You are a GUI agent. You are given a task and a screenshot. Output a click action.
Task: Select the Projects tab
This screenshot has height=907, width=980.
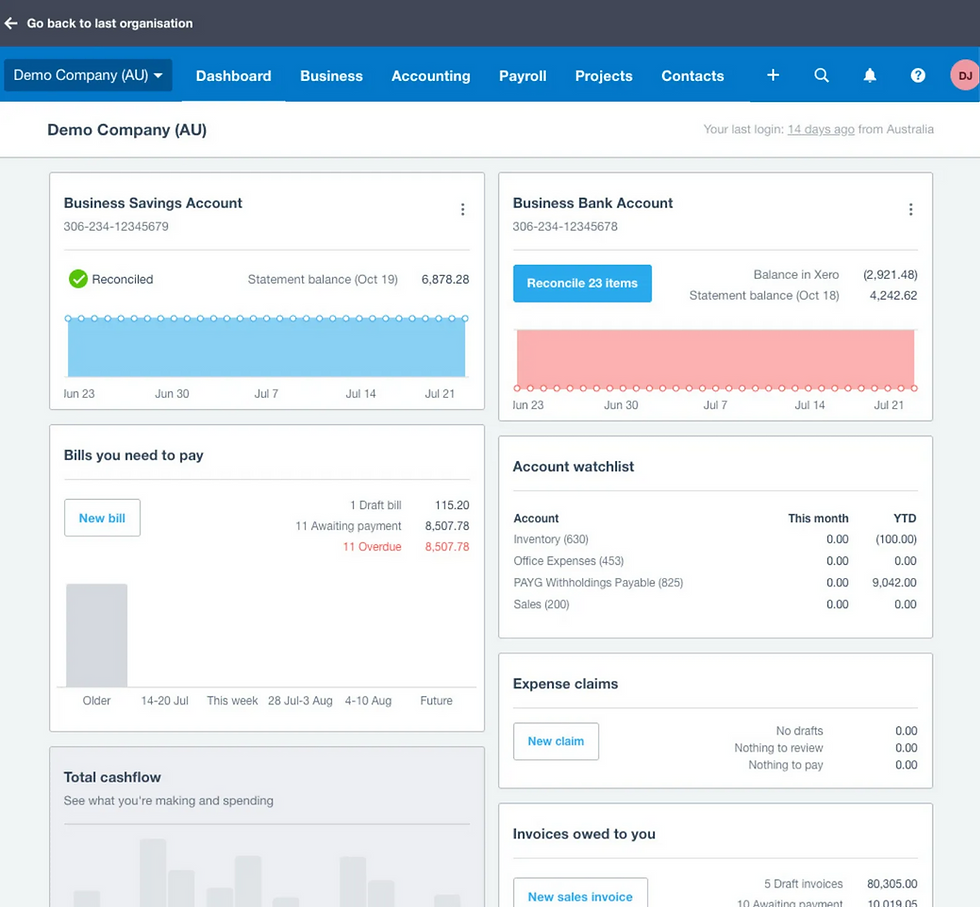(x=604, y=76)
